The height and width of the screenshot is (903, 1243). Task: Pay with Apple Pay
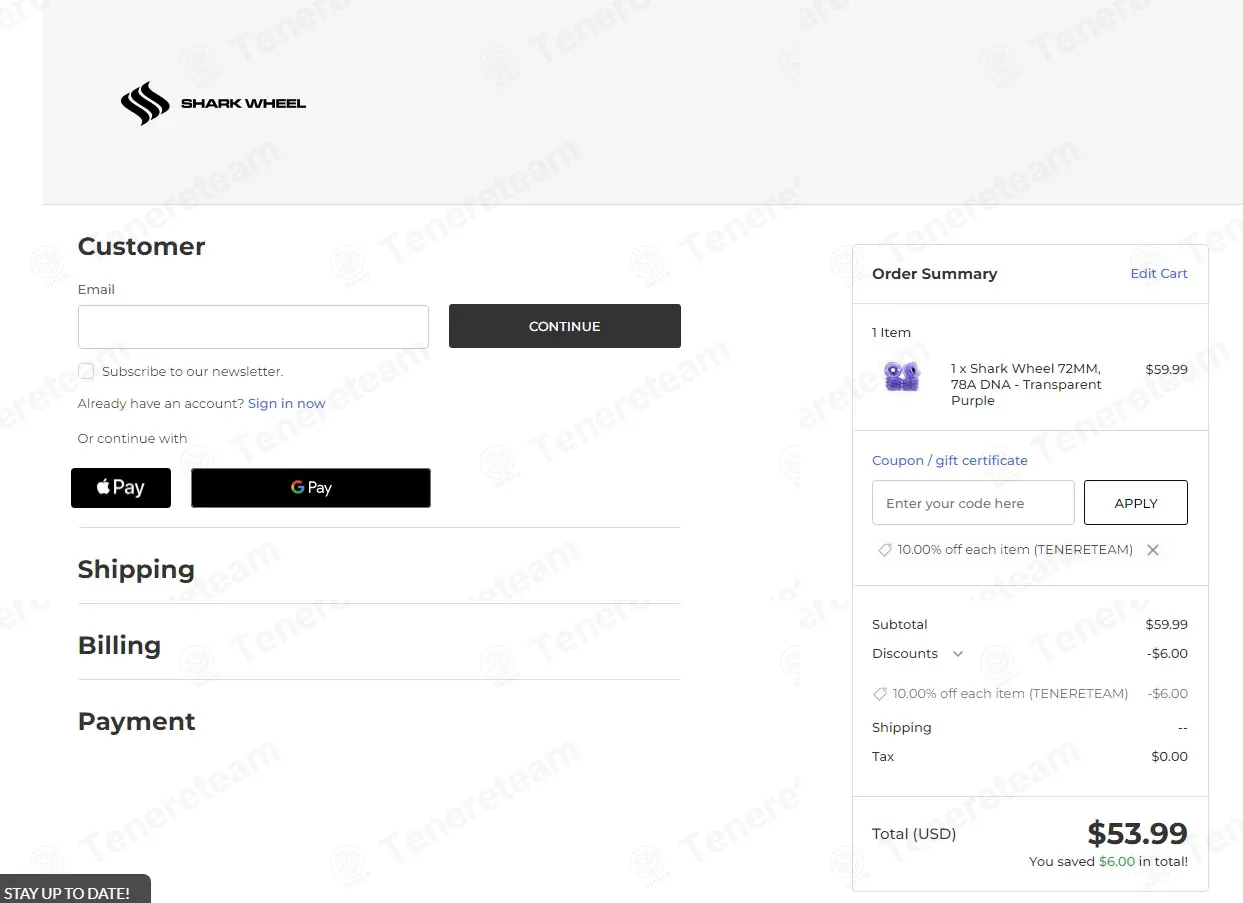point(121,488)
